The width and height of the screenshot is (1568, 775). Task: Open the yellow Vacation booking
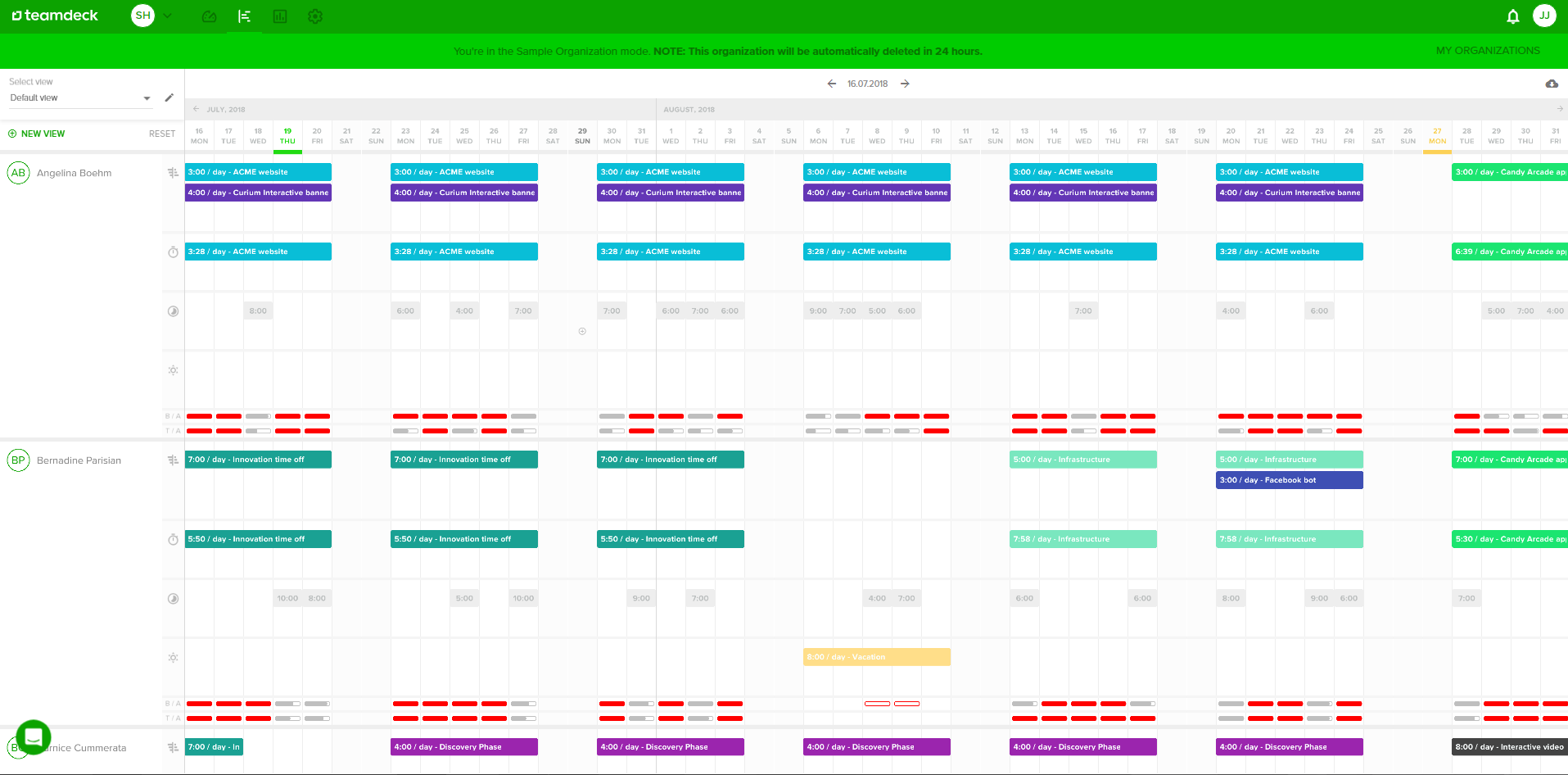point(877,657)
